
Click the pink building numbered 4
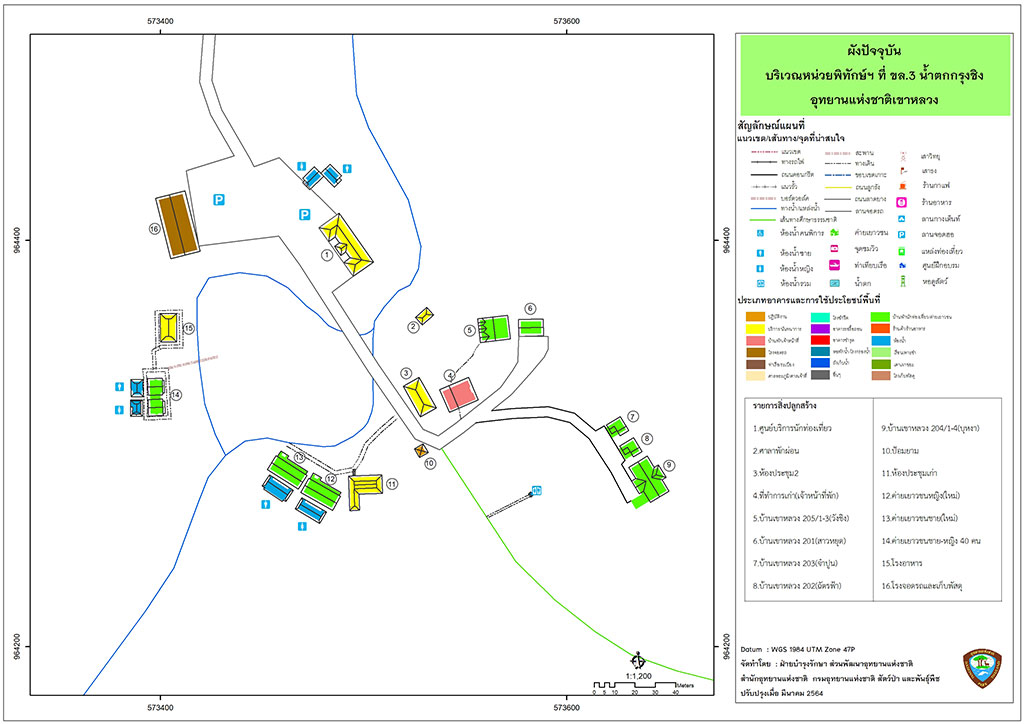pos(458,394)
